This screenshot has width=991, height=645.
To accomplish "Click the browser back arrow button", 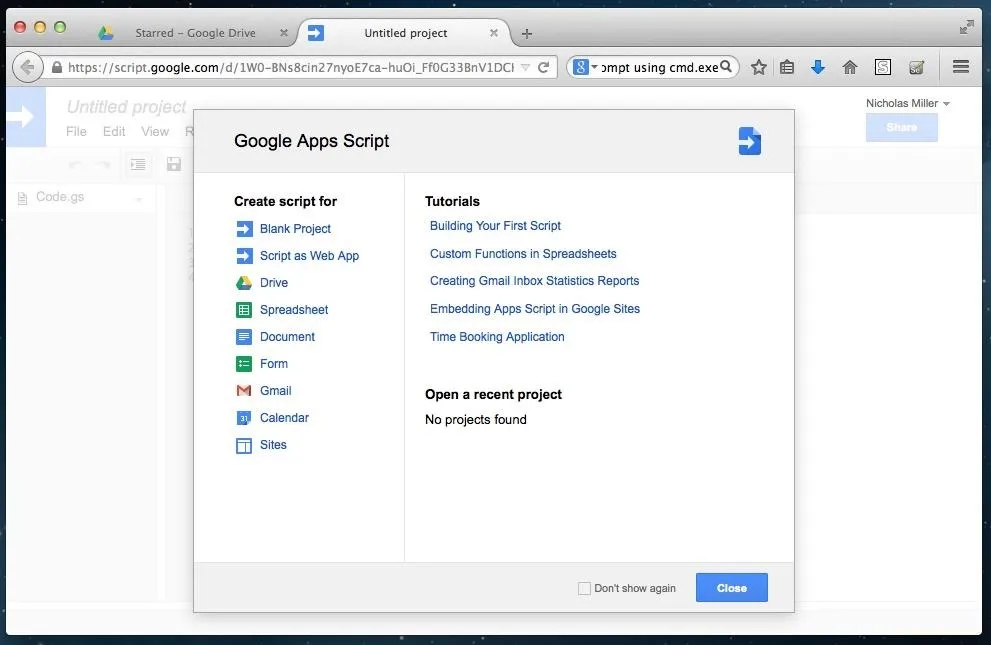I will click(27, 67).
